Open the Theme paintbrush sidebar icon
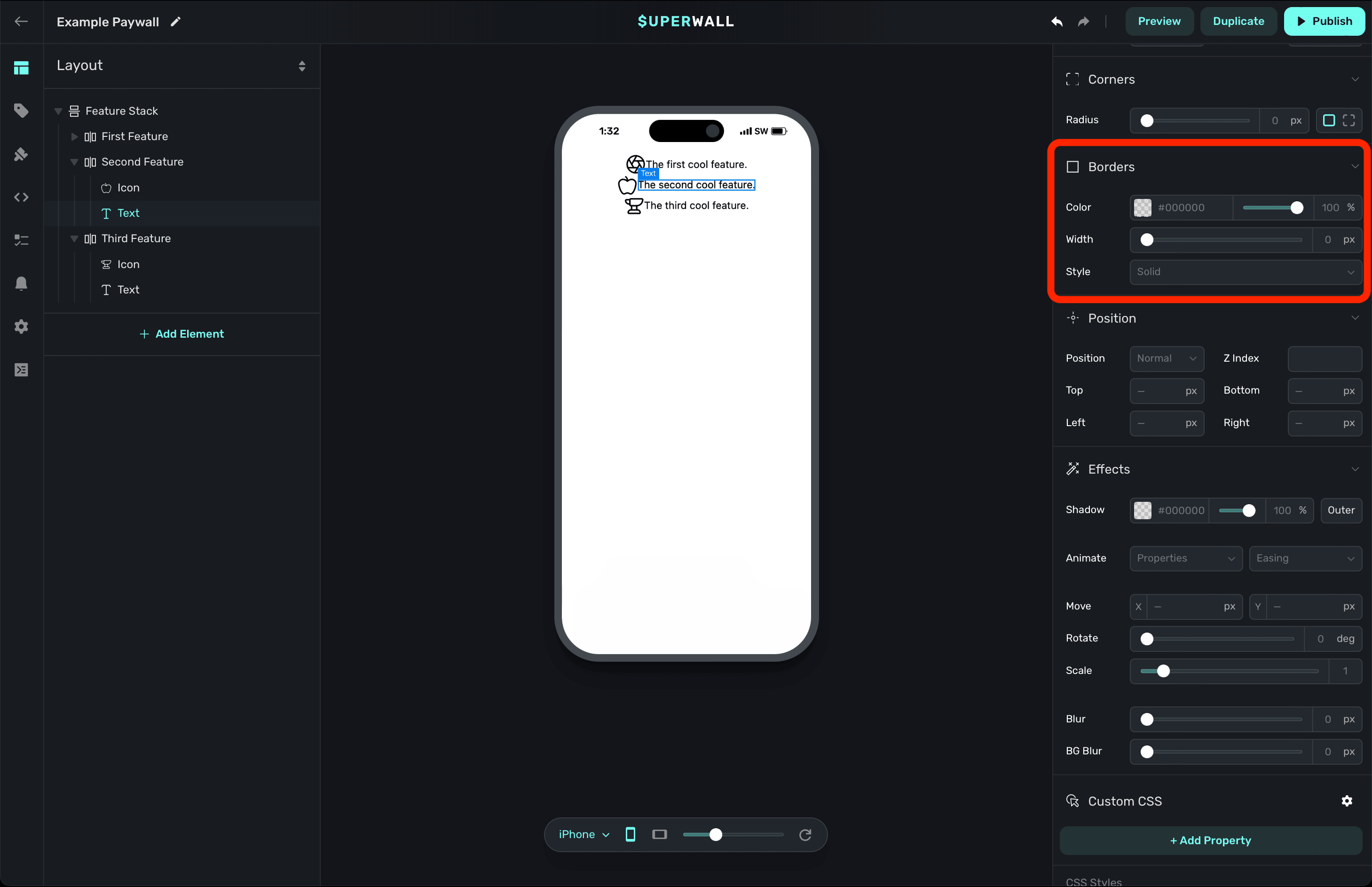 click(21, 154)
